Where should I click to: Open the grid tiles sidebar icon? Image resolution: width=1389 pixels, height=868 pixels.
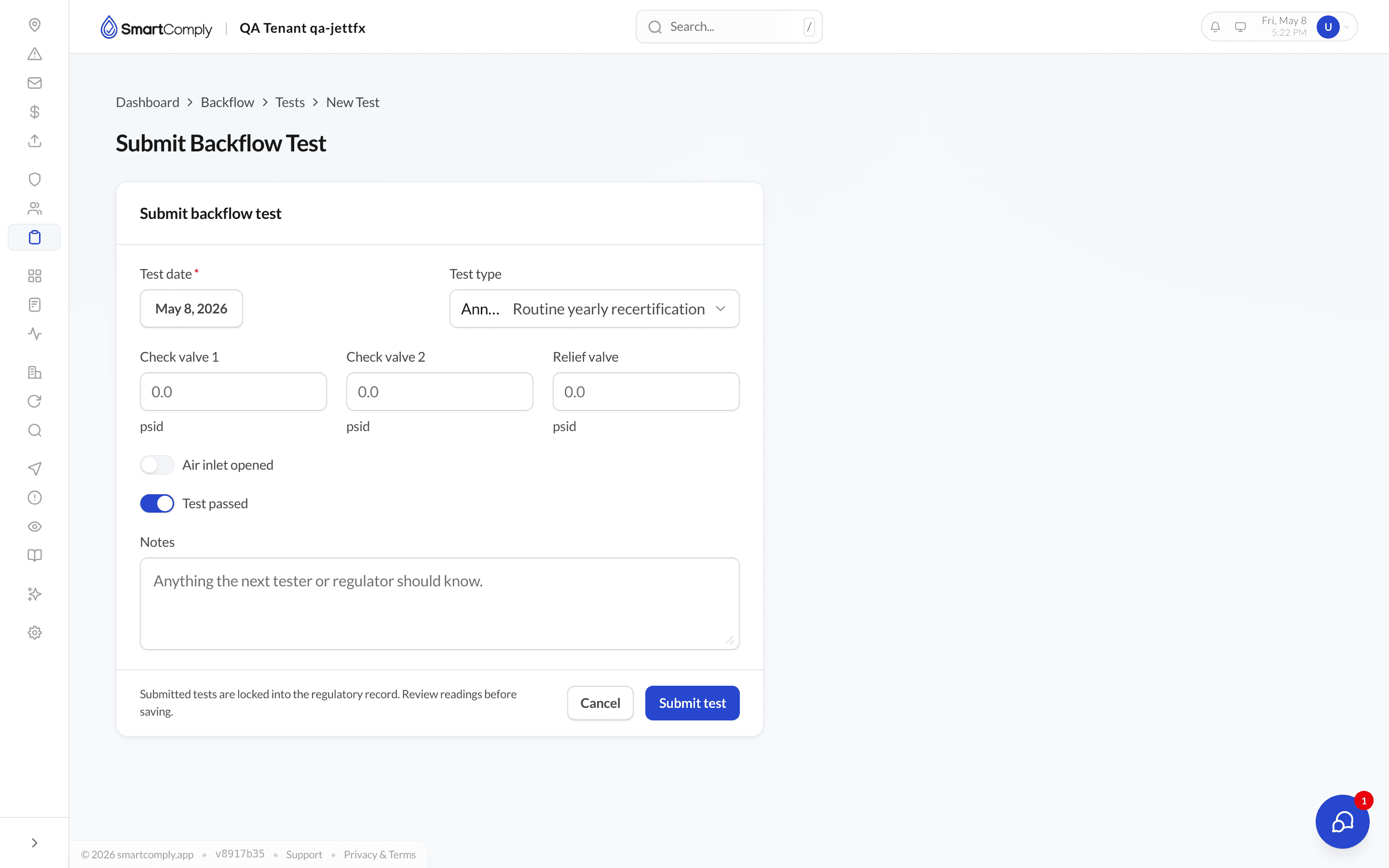click(x=34, y=275)
